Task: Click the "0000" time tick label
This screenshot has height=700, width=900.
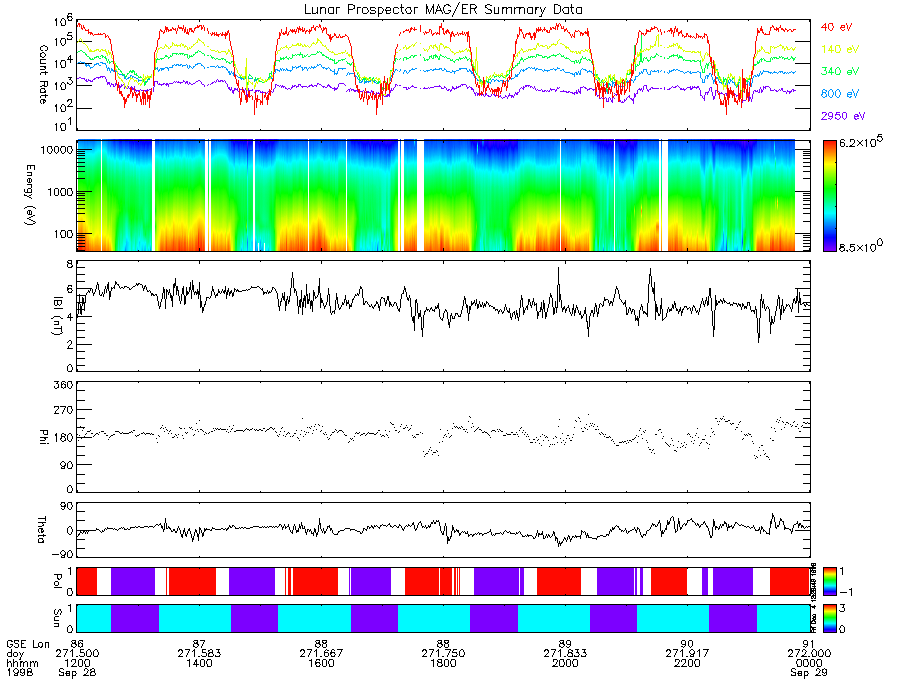Action: click(x=809, y=663)
